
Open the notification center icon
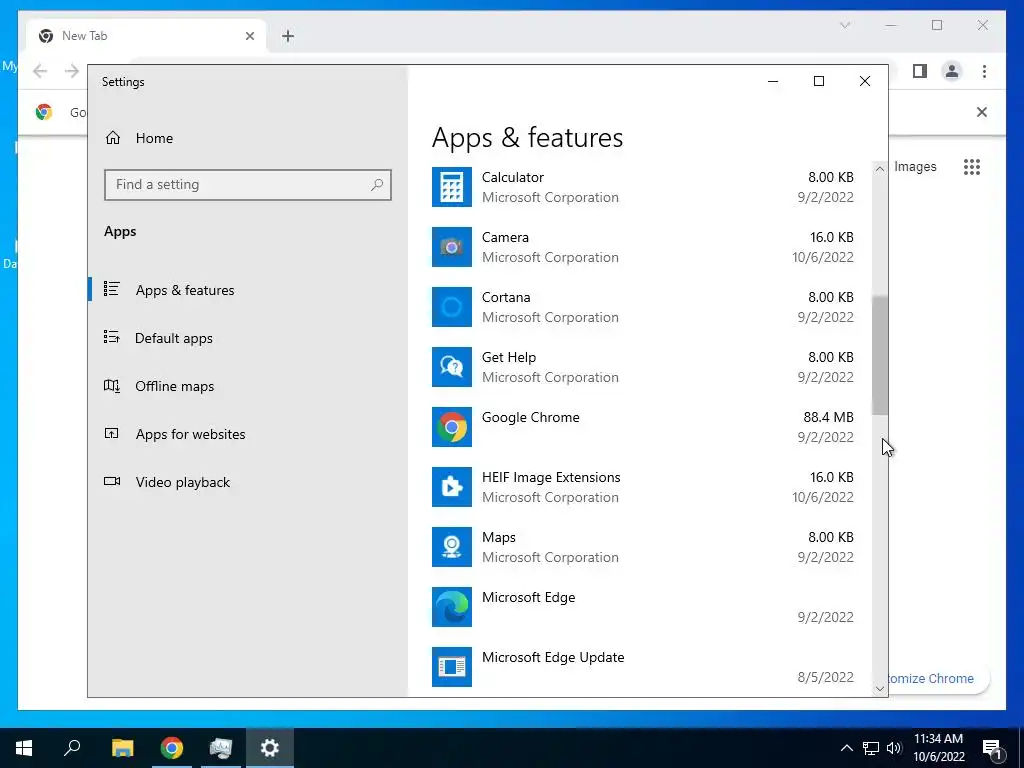tap(992, 748)
